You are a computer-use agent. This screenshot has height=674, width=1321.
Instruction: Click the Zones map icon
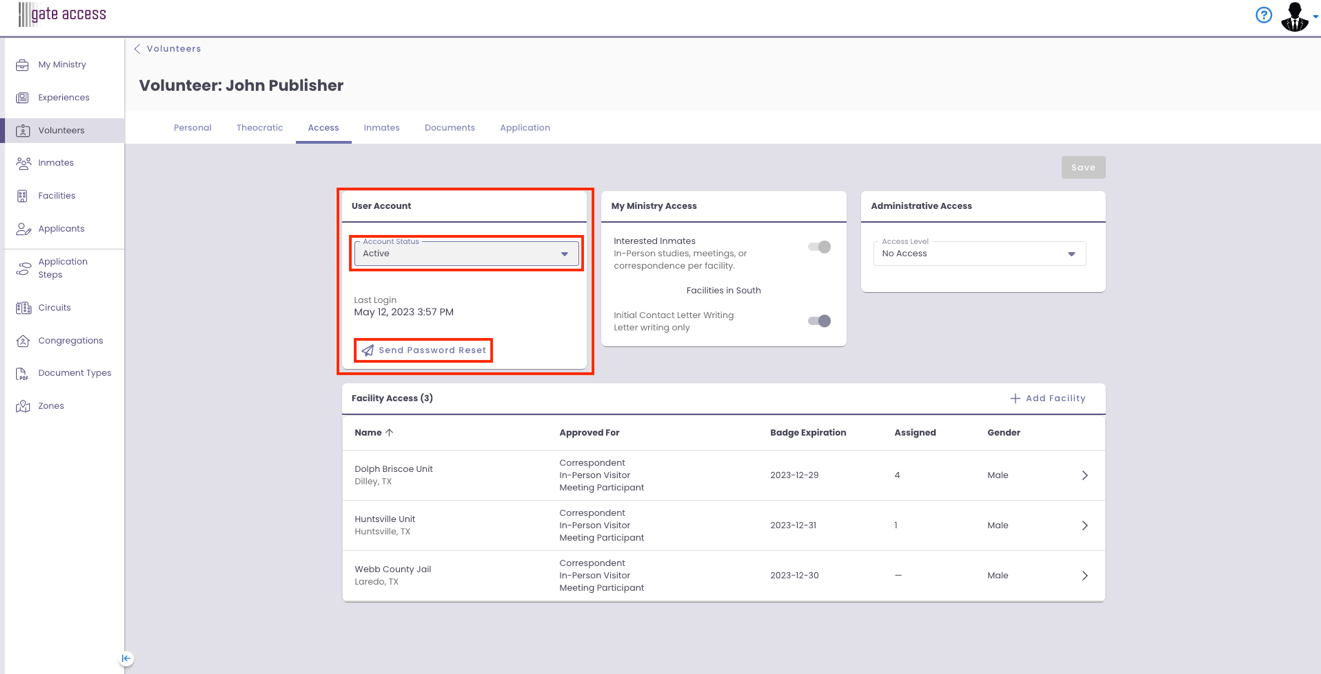(x=23, y=406)
